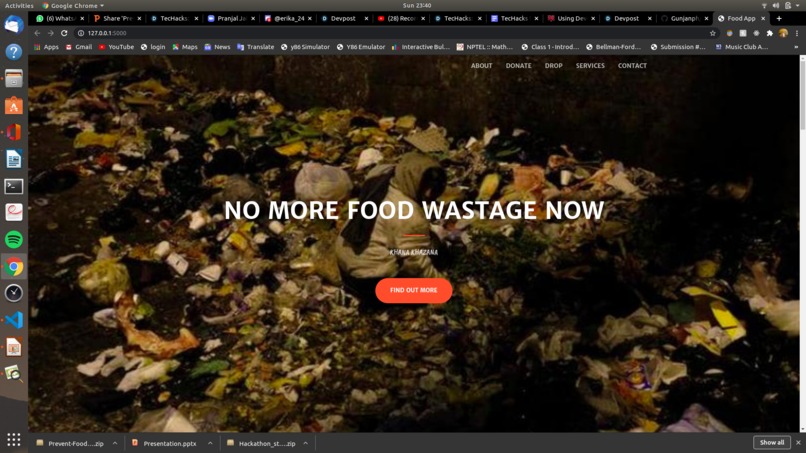Open the DONATE nav link
Screen dimensions: 806x453
(518, 66)
